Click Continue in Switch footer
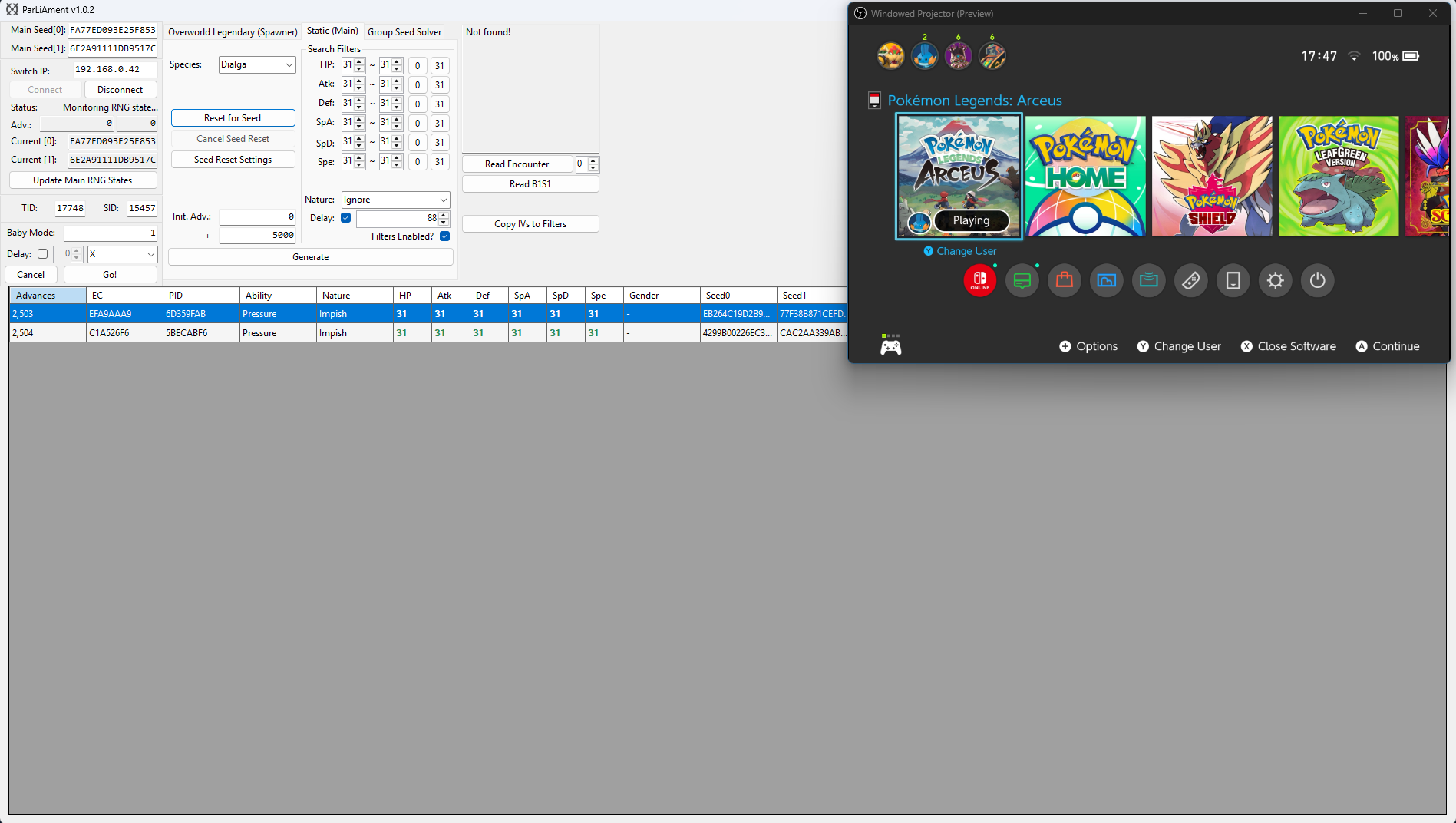This screenshot has height=823, width=1456. pos(1388,346)
